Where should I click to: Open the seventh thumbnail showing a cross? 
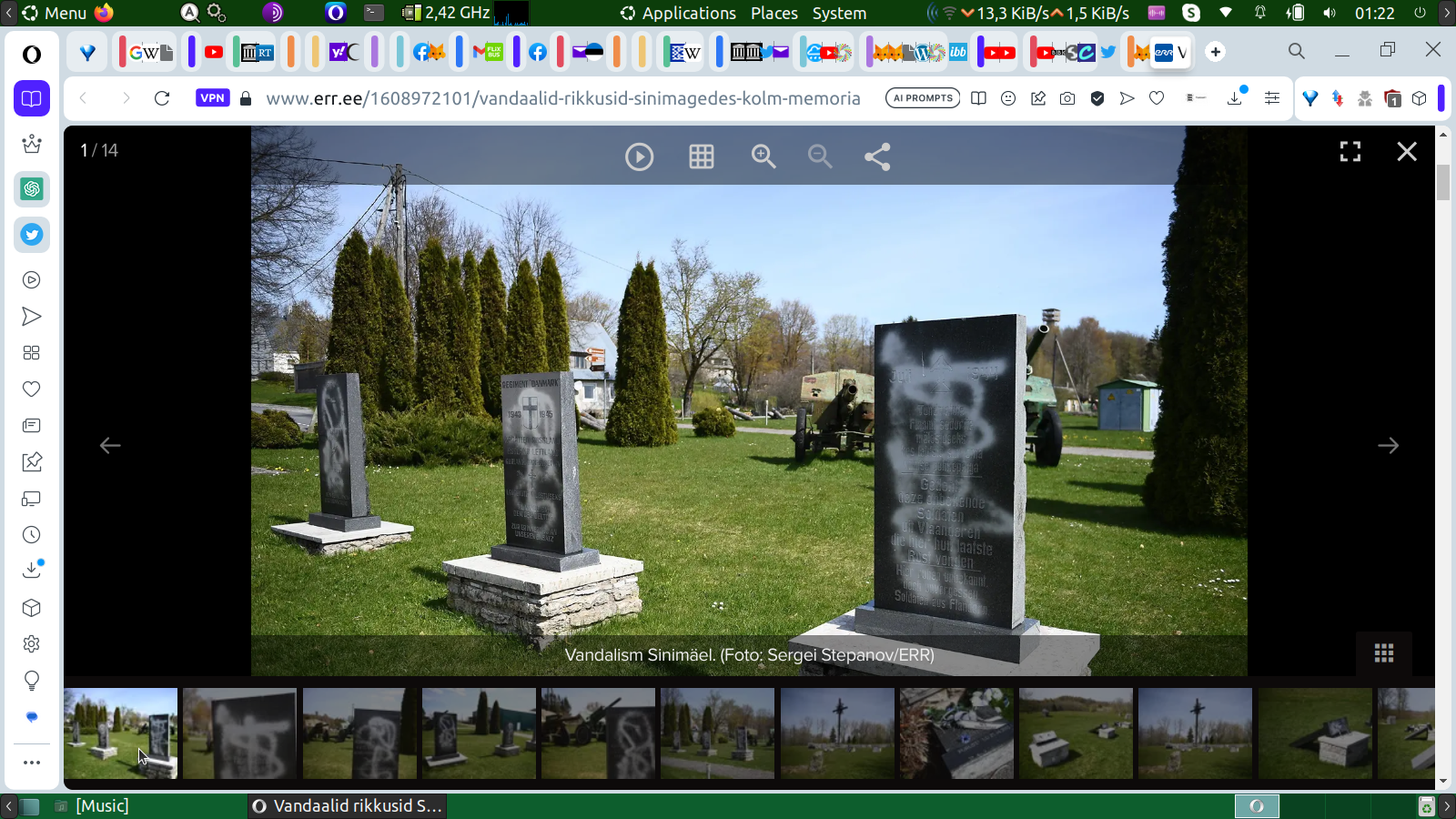pos(837,733)
